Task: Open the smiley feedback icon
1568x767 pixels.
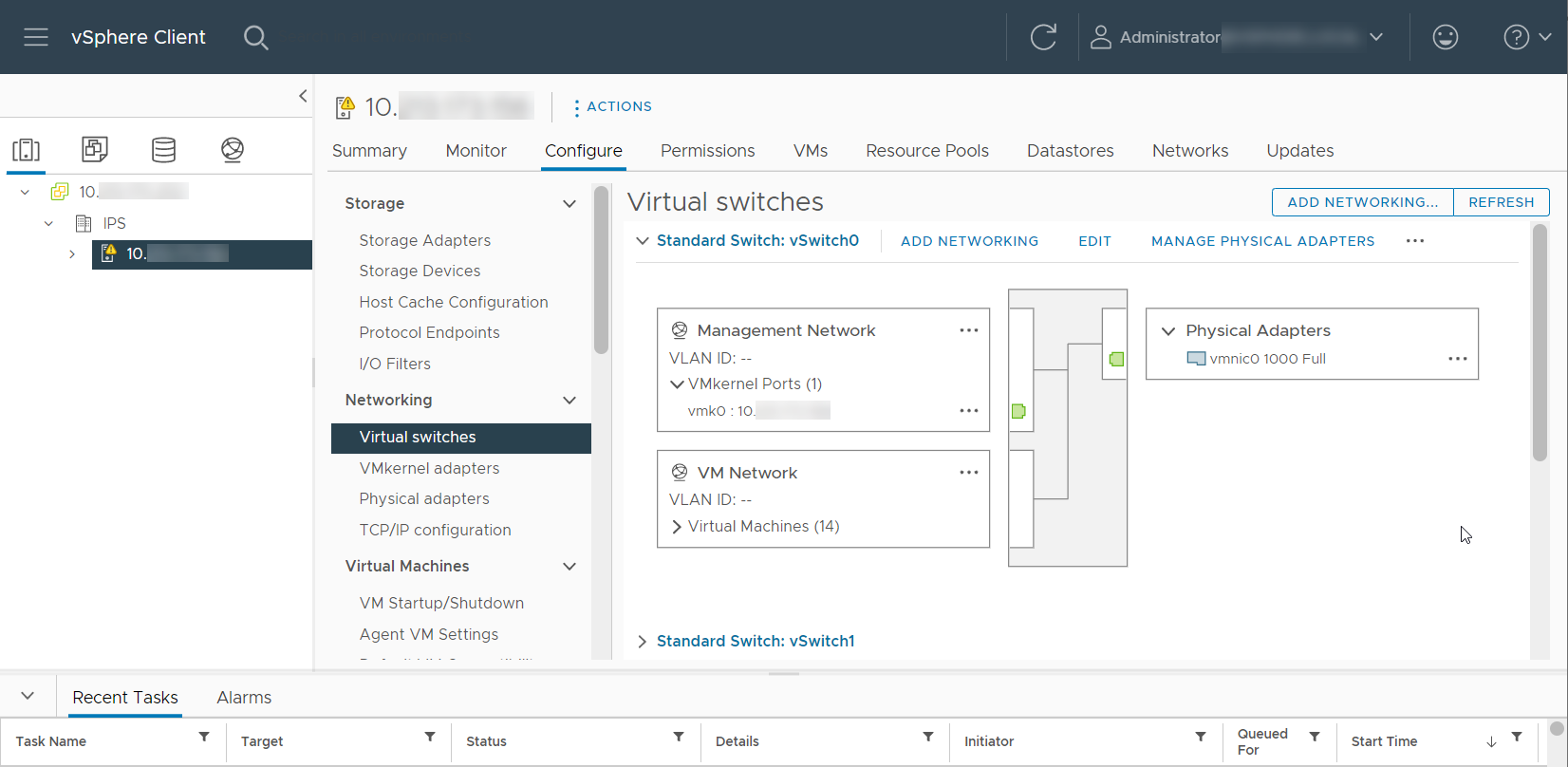Action: [1446, 37]
